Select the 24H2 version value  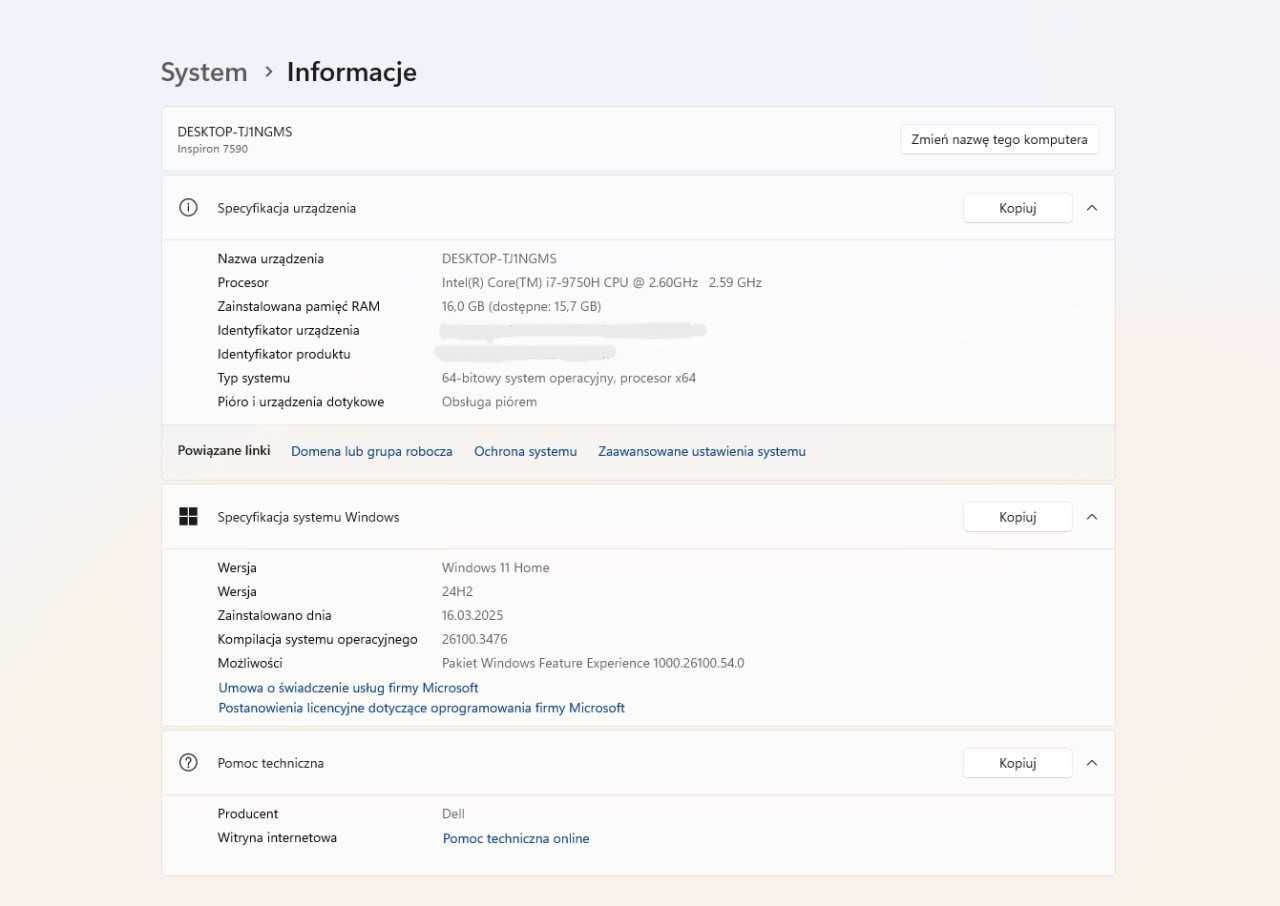click(458, 592)
